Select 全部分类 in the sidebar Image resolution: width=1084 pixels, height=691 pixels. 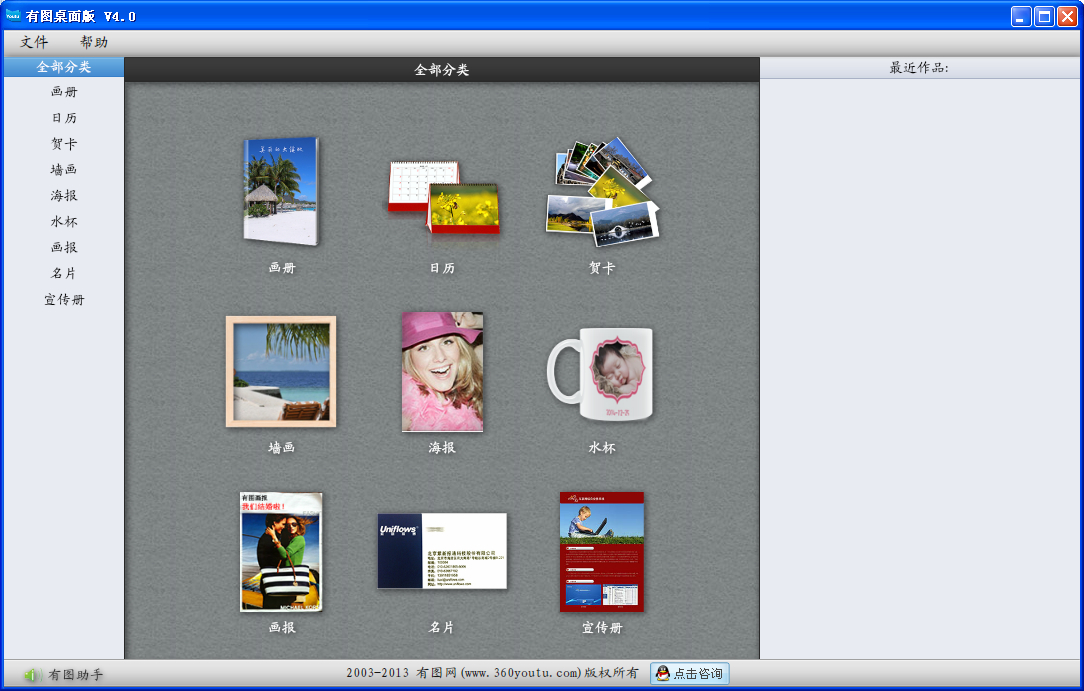(64, 67)
